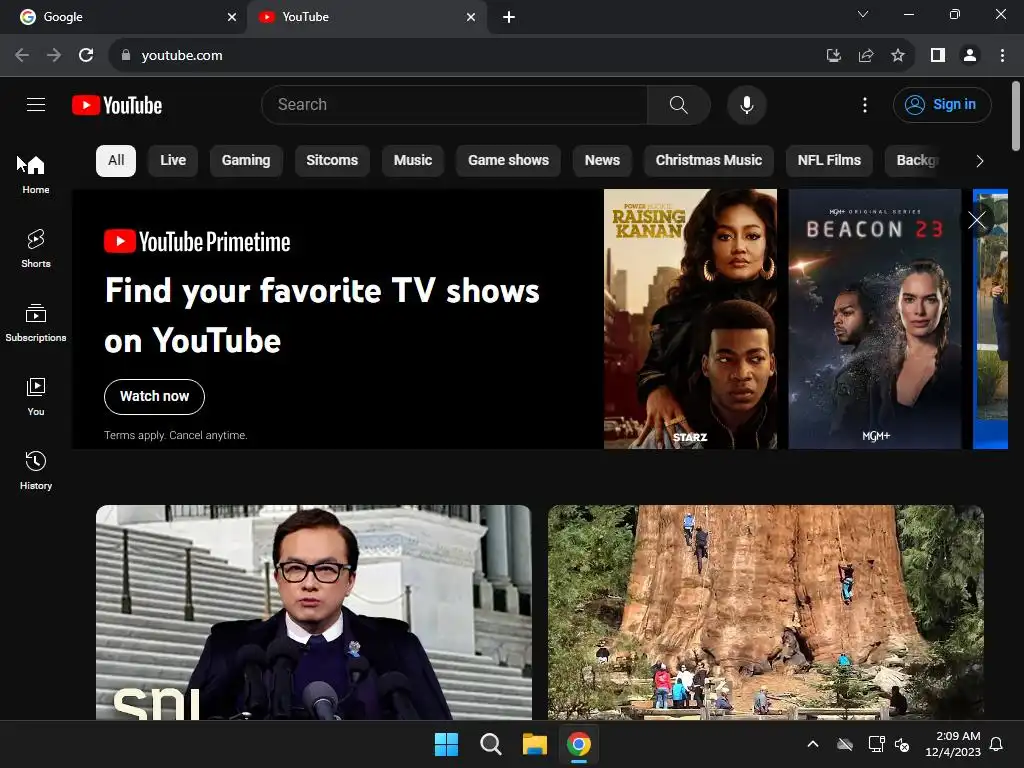Click the muted volume tray icon

[x=902, y=744]
